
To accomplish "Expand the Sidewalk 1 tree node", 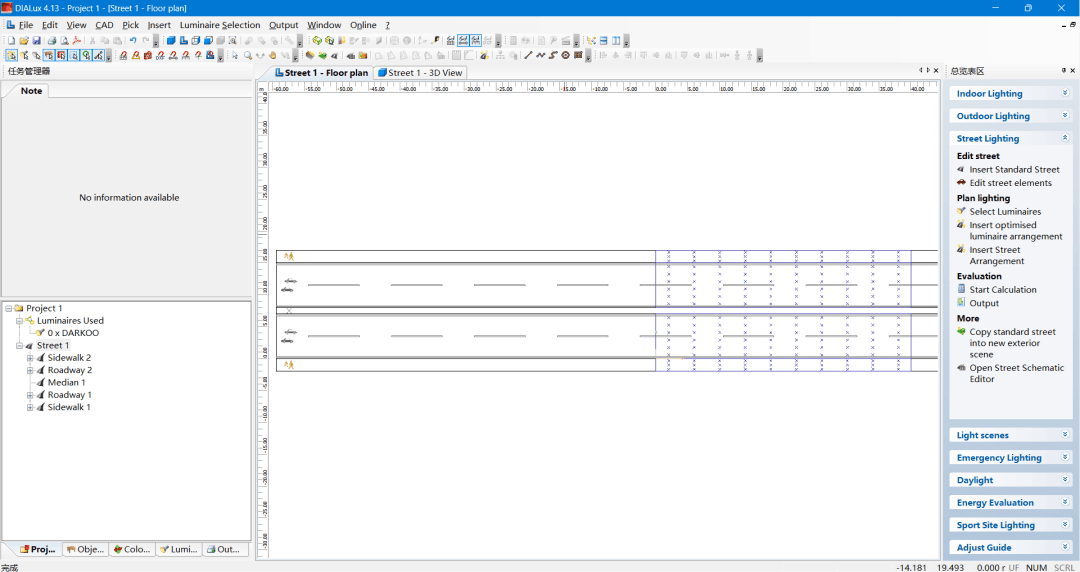I will (30, 407).
